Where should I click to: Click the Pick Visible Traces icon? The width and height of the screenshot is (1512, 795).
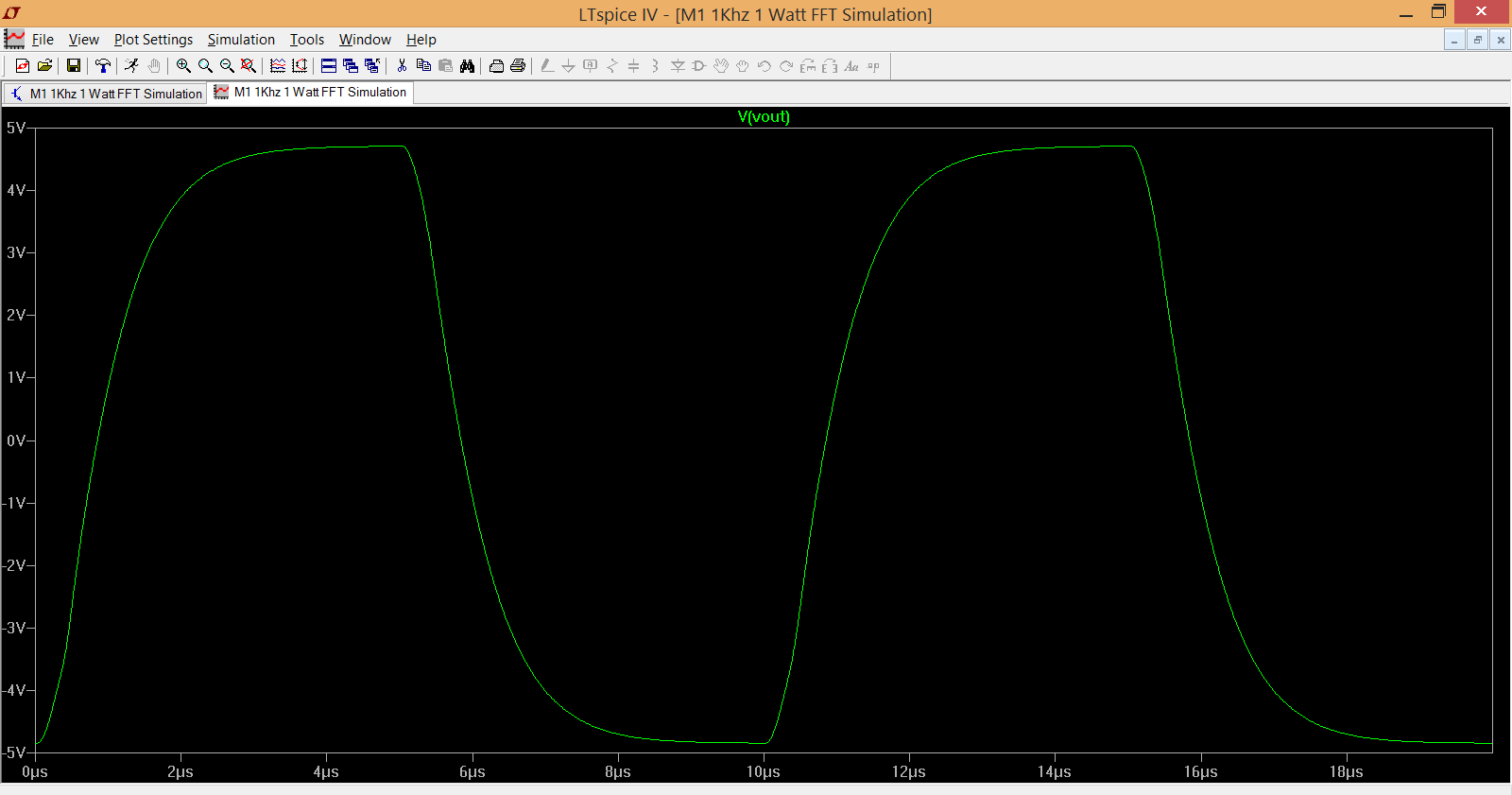[278, 66]
